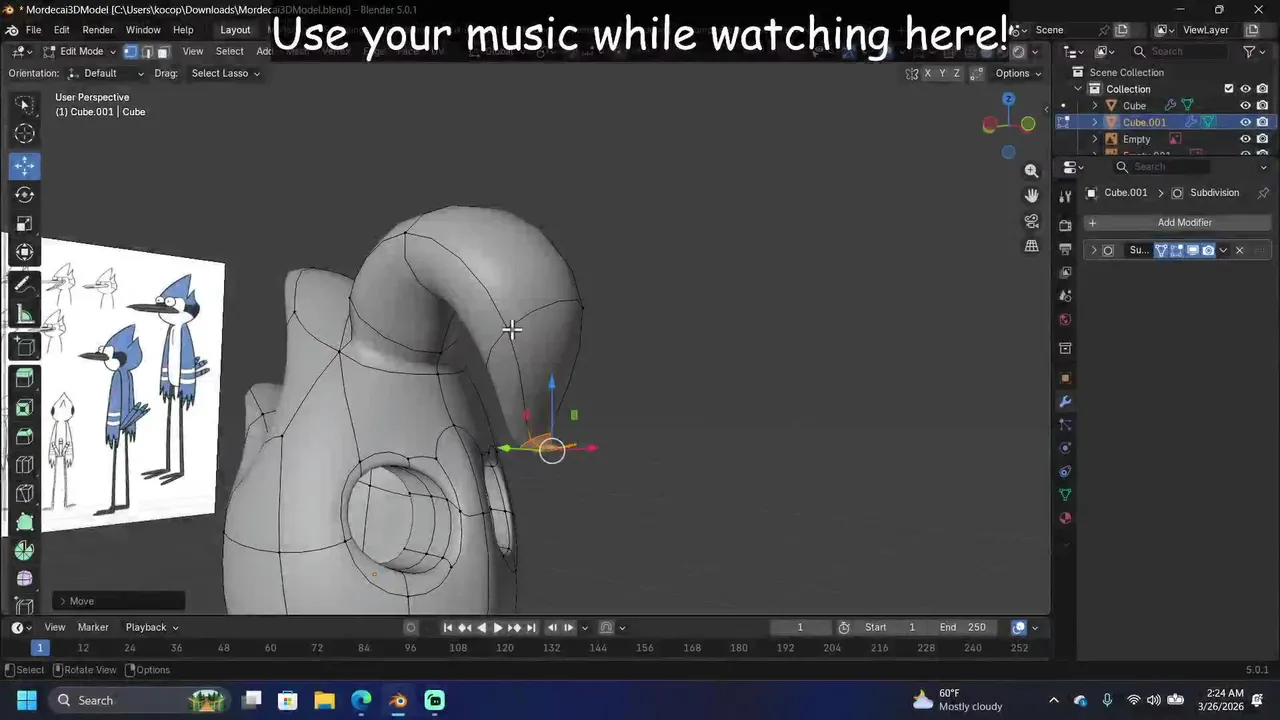Click the viewport zoom magnifier icon
This screenshot has height=720, width=1280.
coord(1032,171)
